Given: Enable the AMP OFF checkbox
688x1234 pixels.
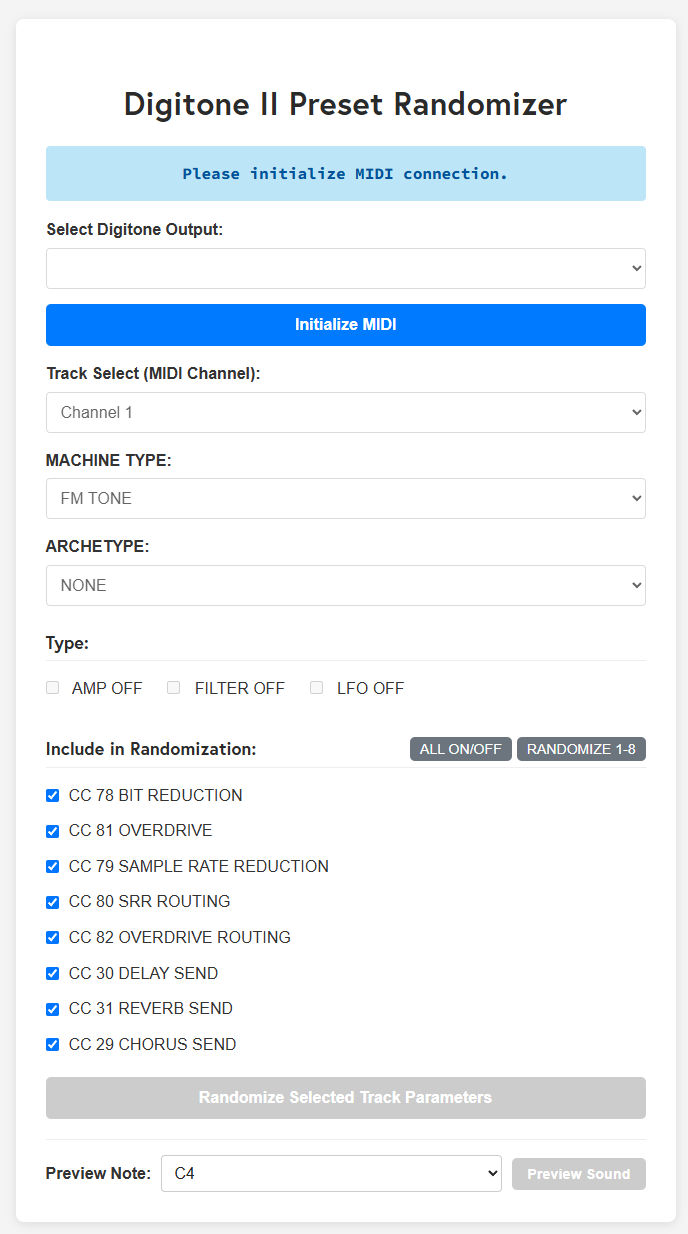Looking at the screenshot, I should (53, 688).
